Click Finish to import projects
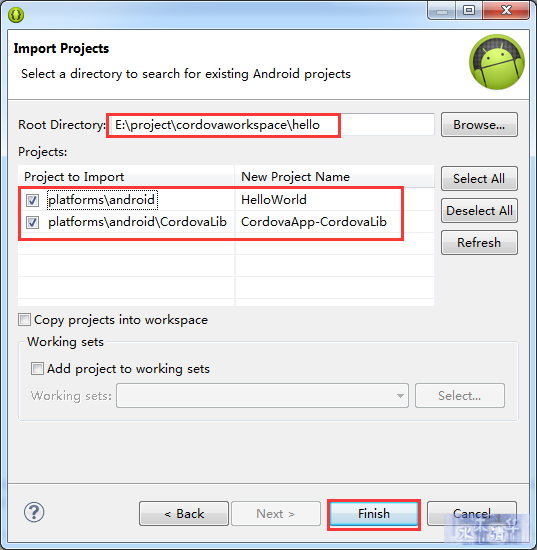Viewport: 537px width, 550px height. [374, 514]
